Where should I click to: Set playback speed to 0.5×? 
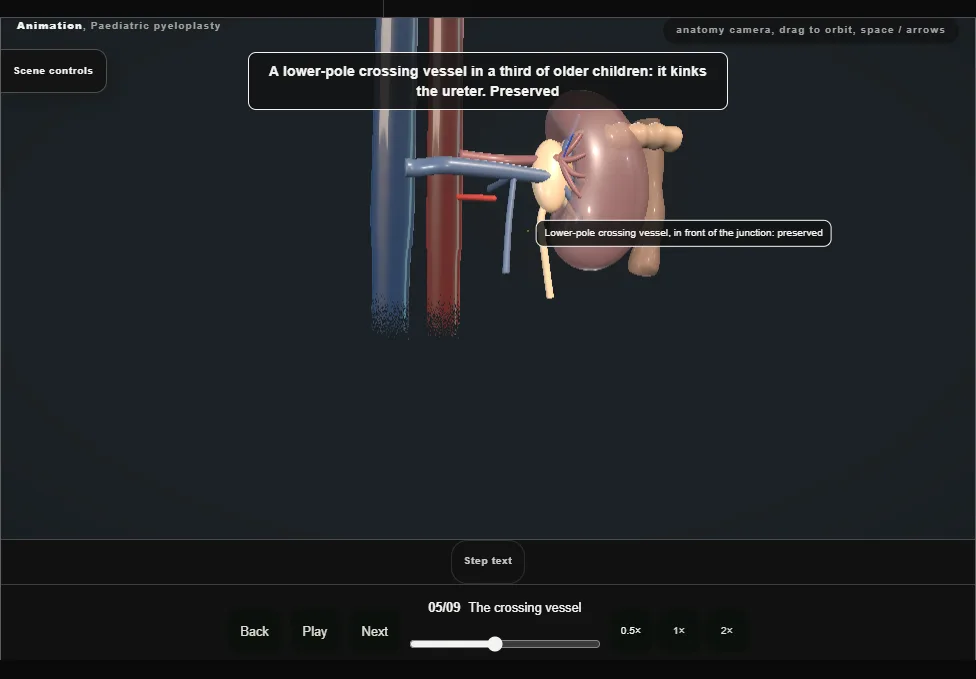(x=631, y=630)
